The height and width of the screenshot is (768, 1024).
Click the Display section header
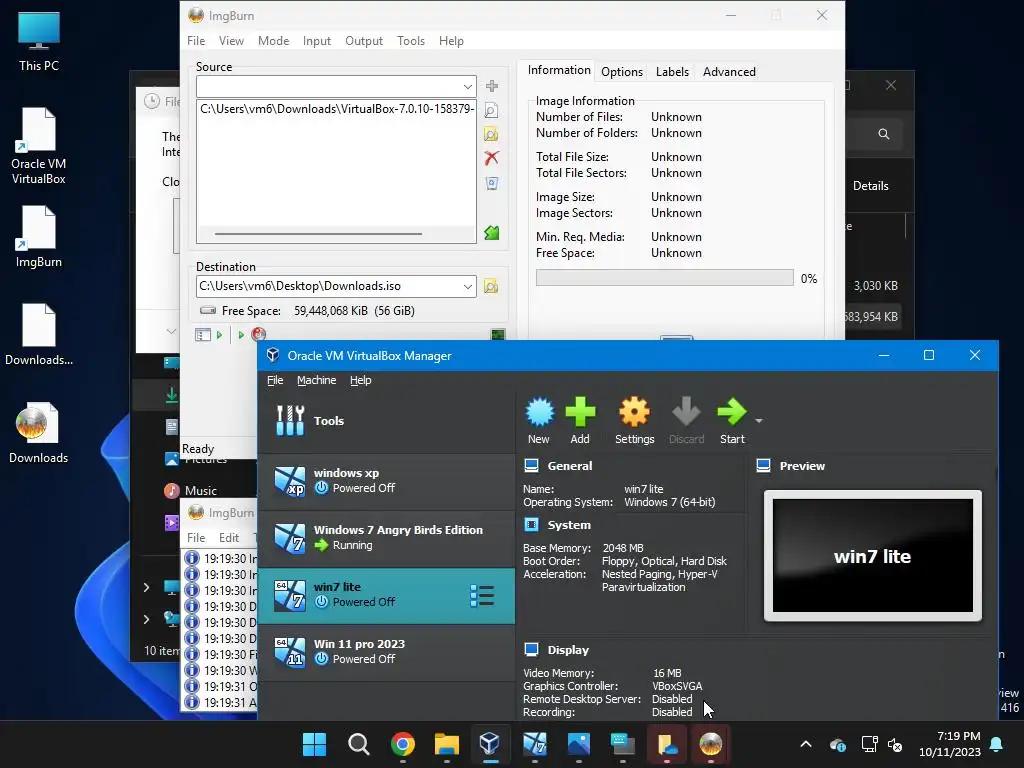pyautogui.click(x=568, y=650)
